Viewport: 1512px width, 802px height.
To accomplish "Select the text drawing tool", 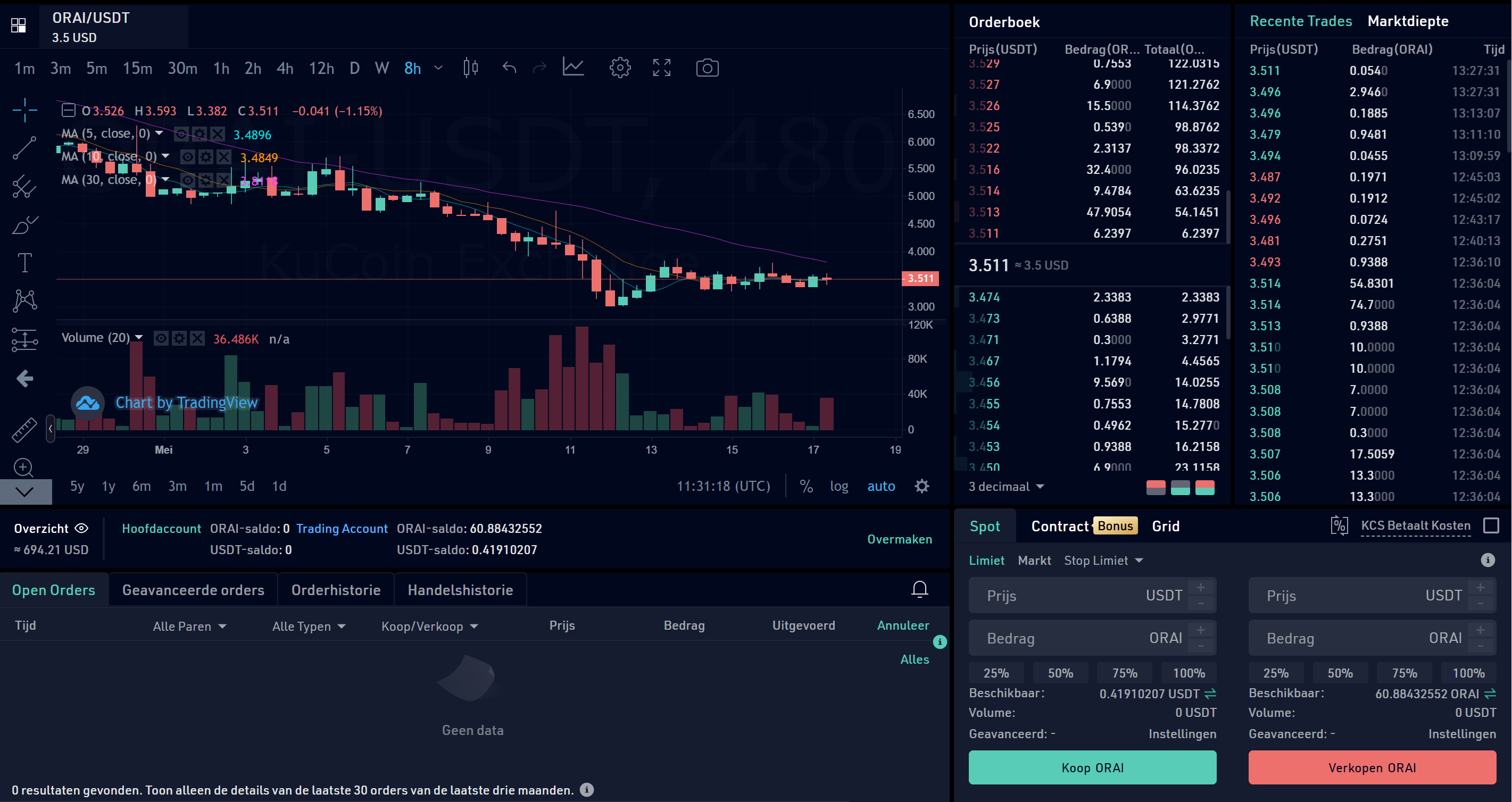I will pyautogui.click(x=24, y=262).
